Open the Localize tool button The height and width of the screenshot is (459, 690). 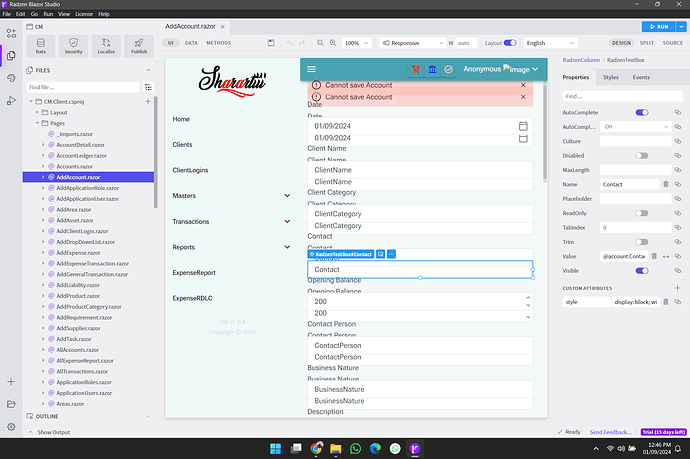click(106, 46)
